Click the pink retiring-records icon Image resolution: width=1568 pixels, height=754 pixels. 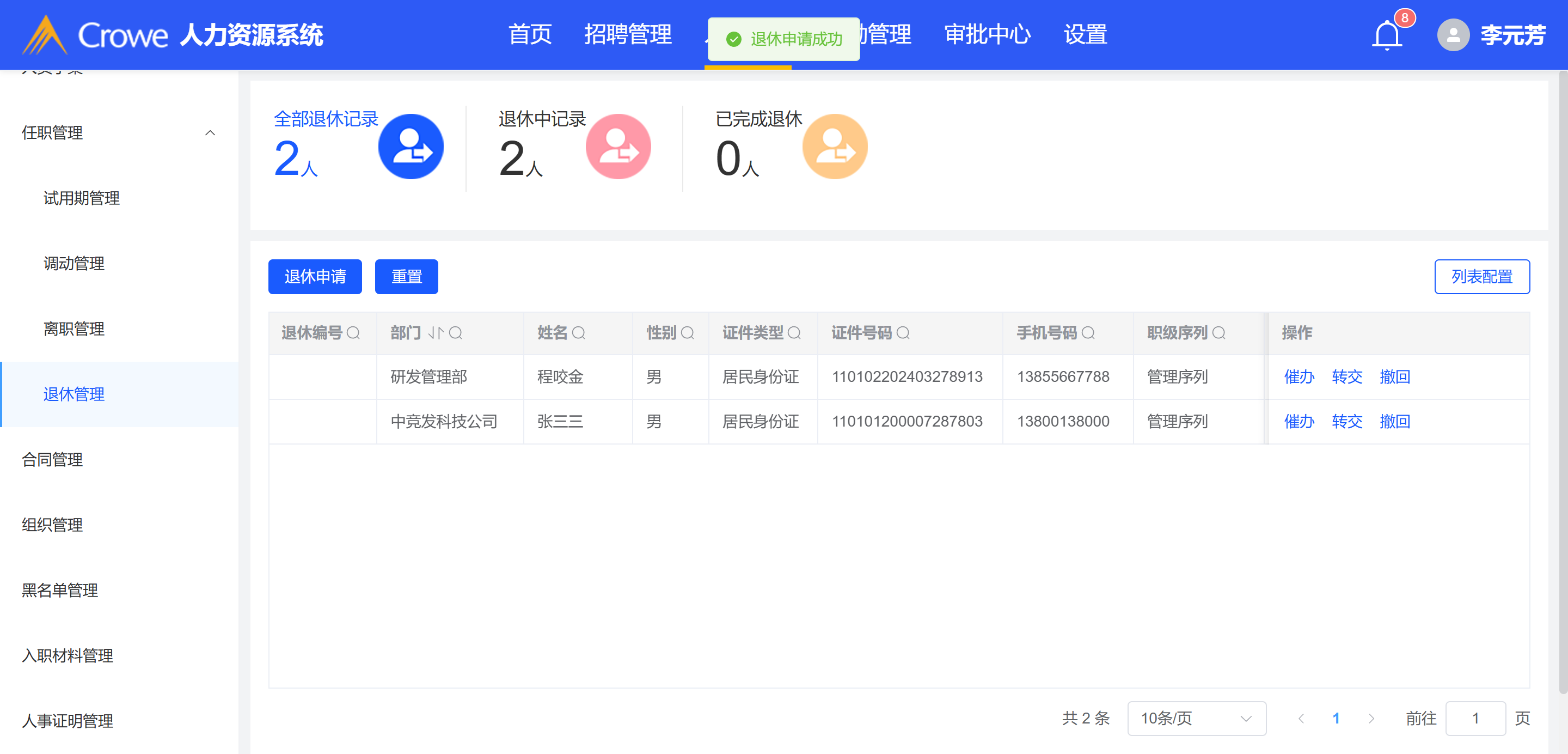(618, 146)
